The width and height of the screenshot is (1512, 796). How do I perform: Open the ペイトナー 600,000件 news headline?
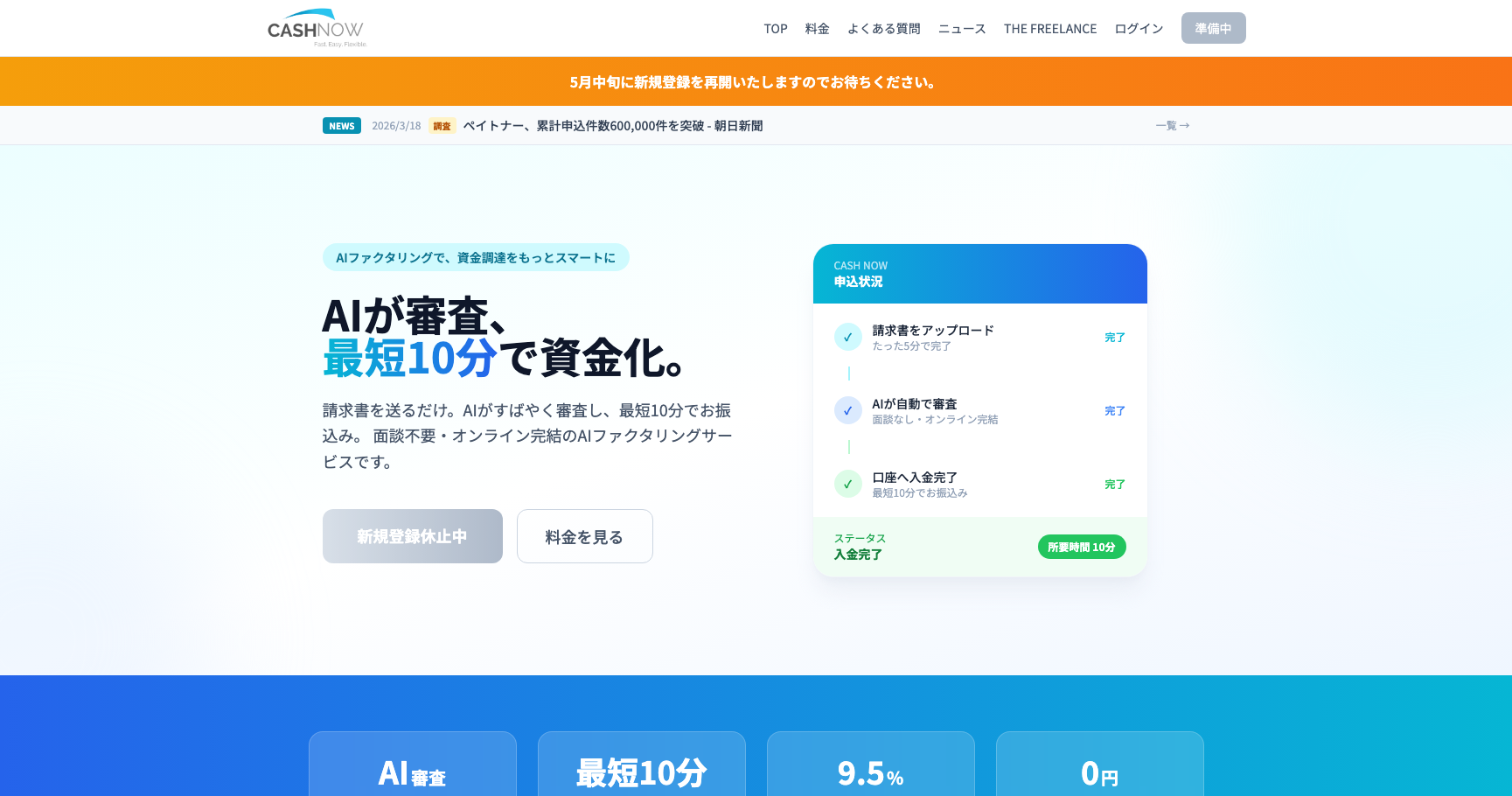pos(613,126)
